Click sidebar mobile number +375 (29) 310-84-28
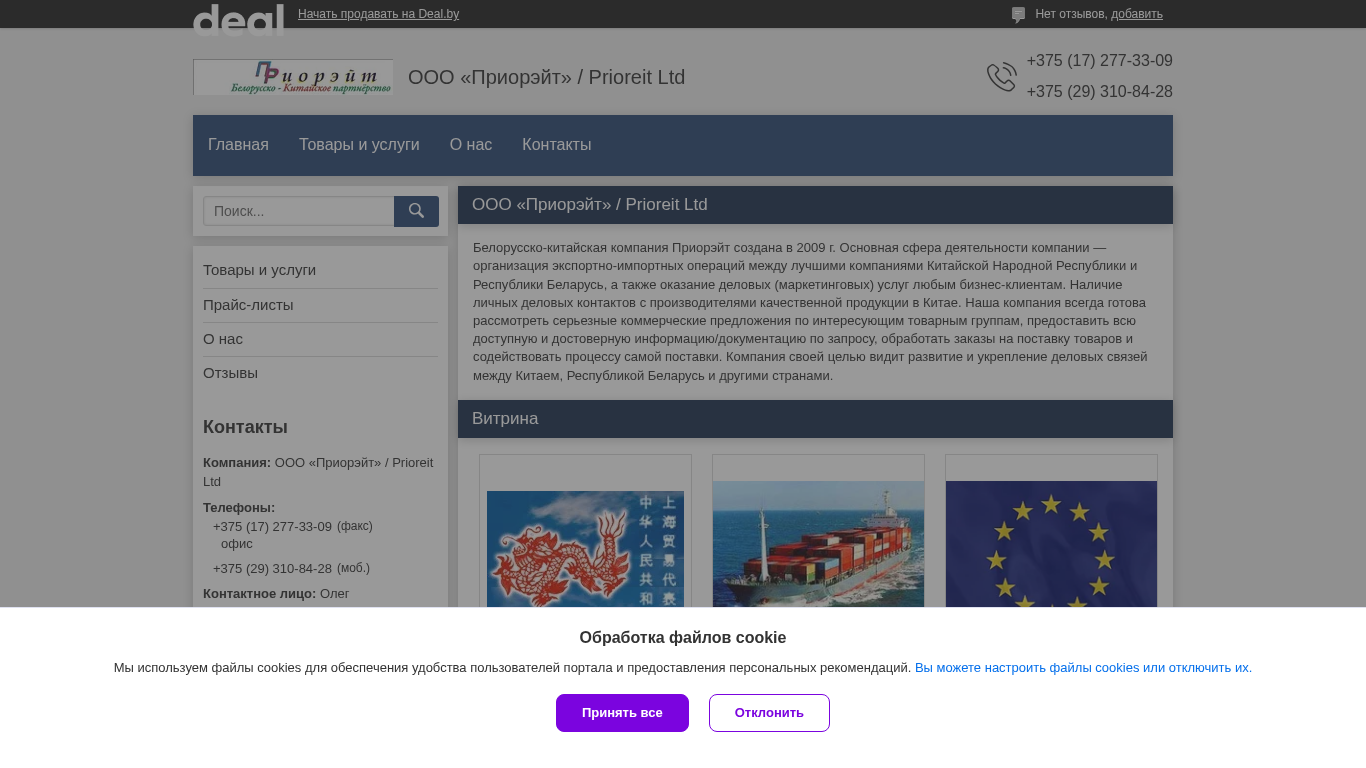Viewport: 1366px width, 768px height. [x=272, y=569]
